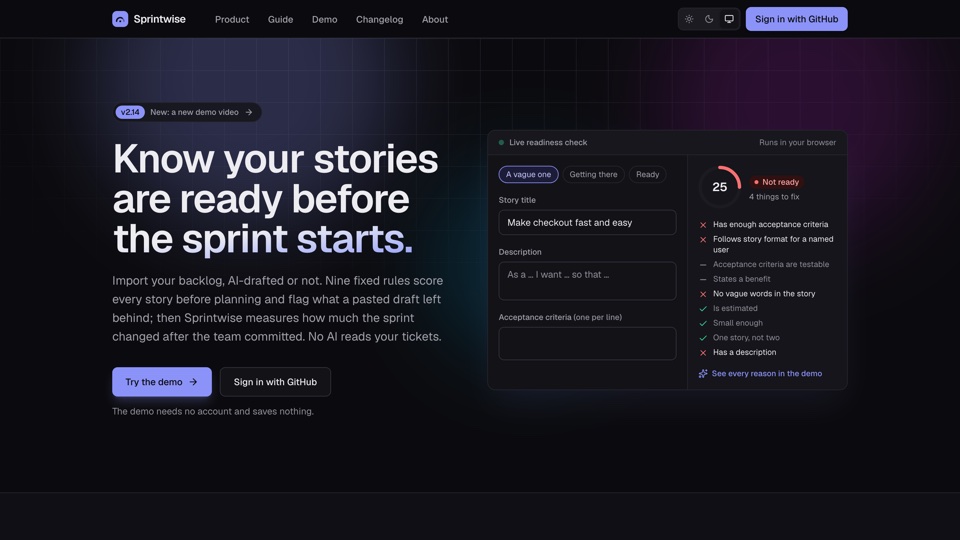The height and width of the screenshot is (540, 960).
Task: Click the Try the demo button
Action: tap(162, 382)
